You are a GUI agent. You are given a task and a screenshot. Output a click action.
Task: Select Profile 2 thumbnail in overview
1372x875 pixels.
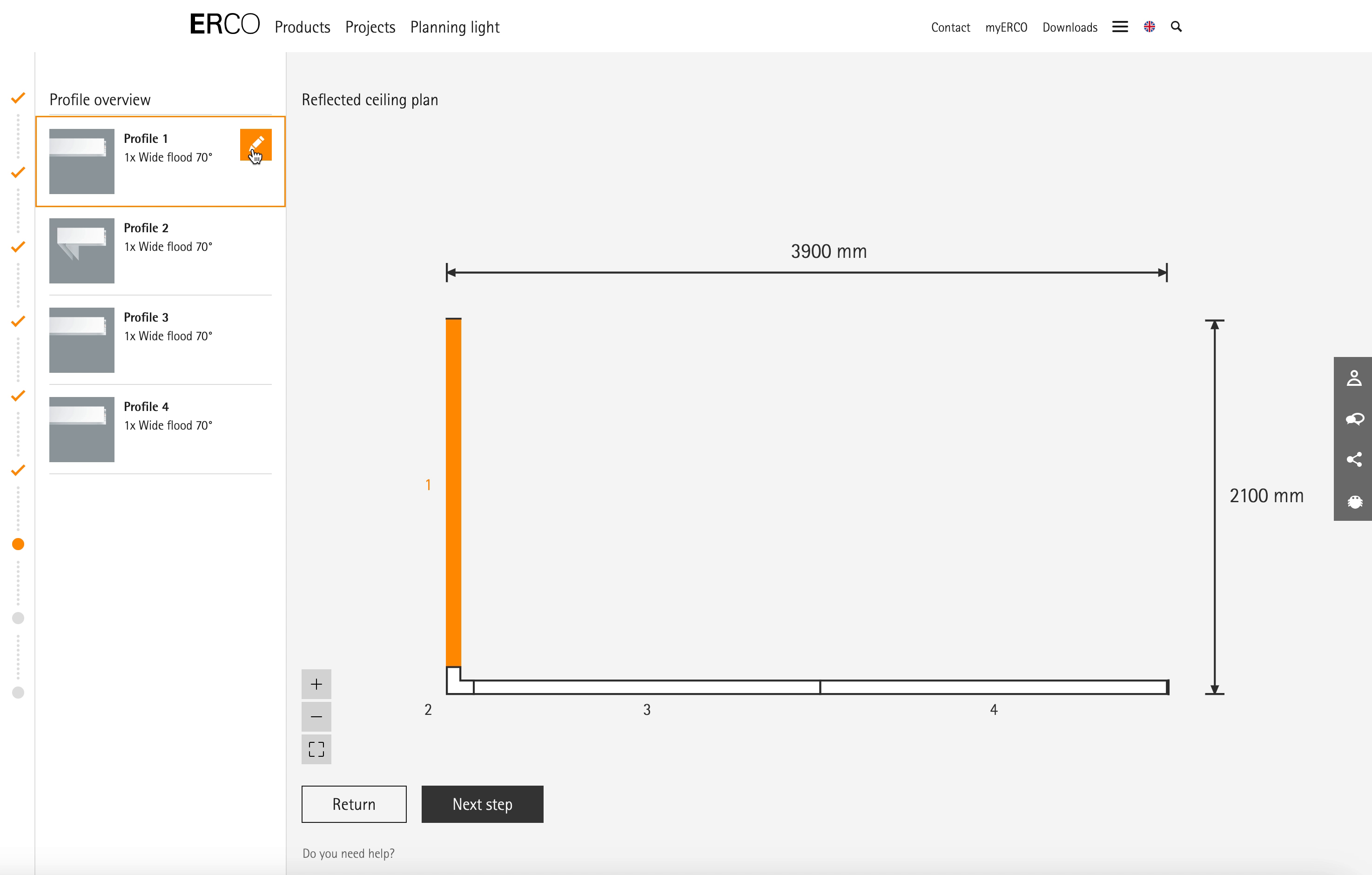(81, 251)
